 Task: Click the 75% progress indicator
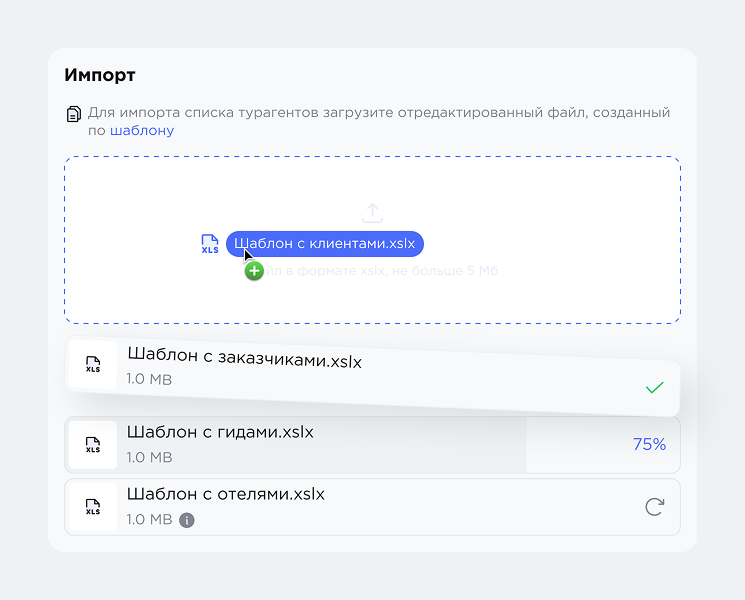649,445
